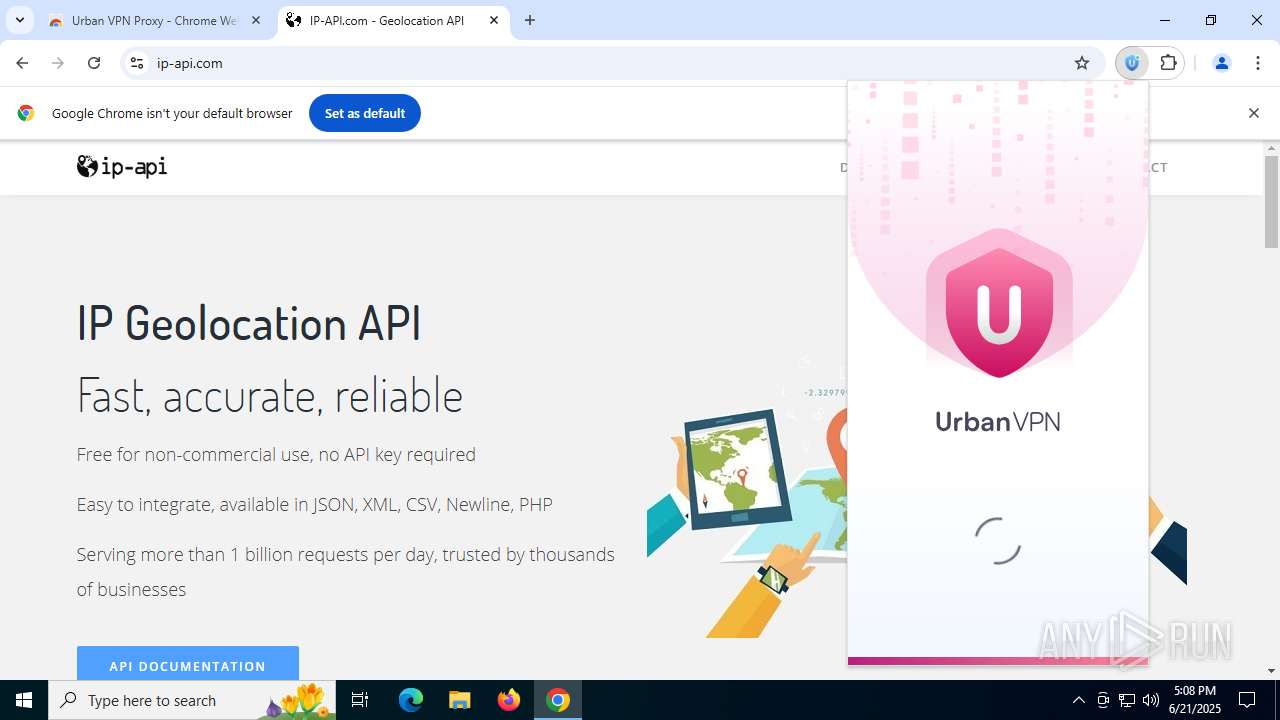This screenshot has width=1280, height=720.
Task: Open the volume control tray icon
Action: click(1151, 700)
